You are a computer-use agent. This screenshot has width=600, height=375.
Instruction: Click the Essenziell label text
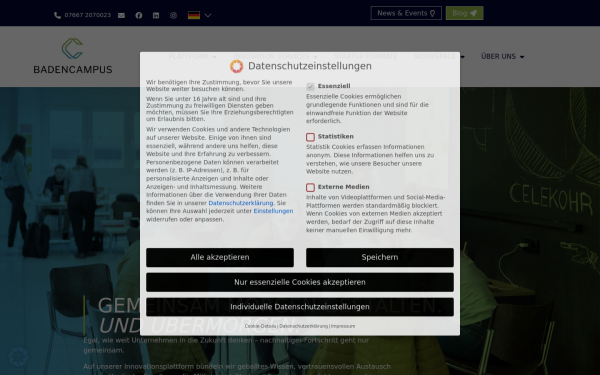click(x=334, y=86)
